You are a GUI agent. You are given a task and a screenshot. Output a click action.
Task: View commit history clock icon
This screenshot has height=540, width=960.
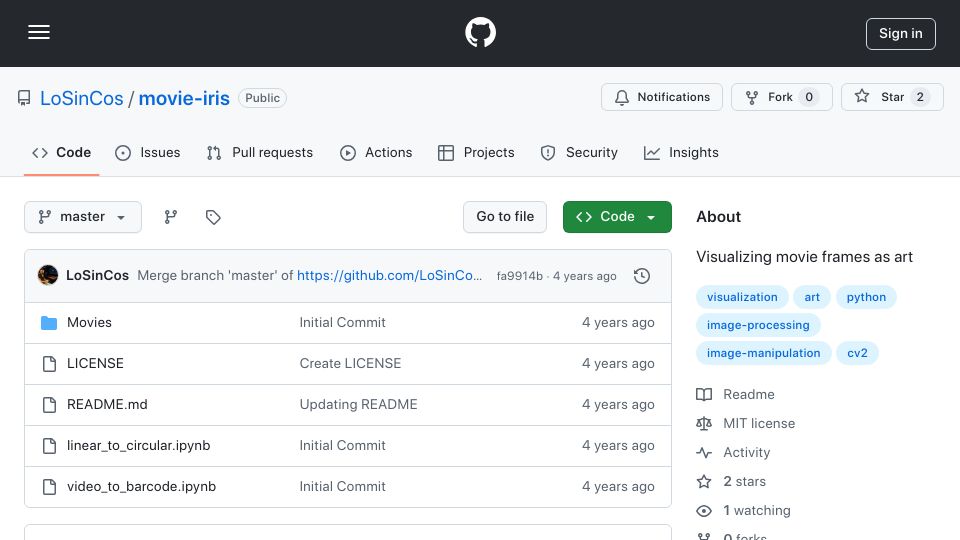click(x=642, y=276)
